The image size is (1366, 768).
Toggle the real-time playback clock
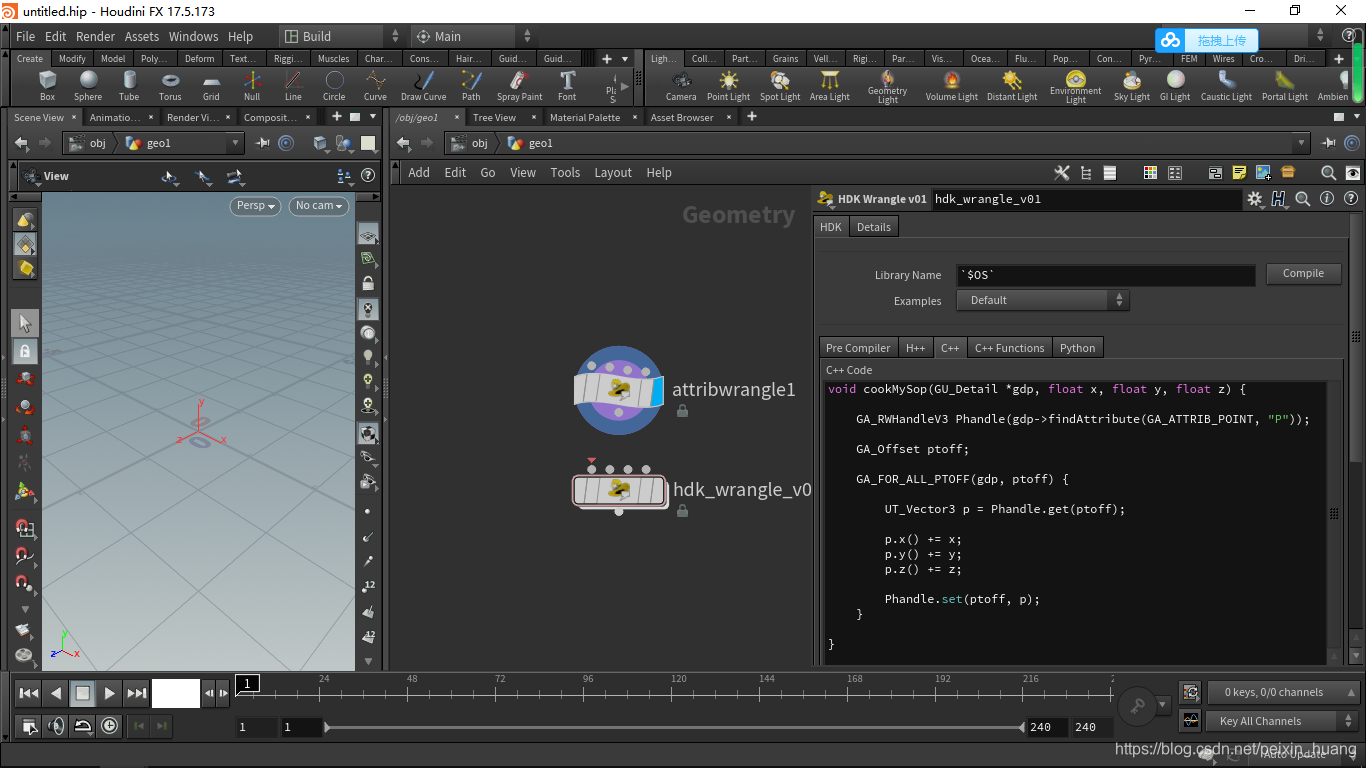coord(110,726)
